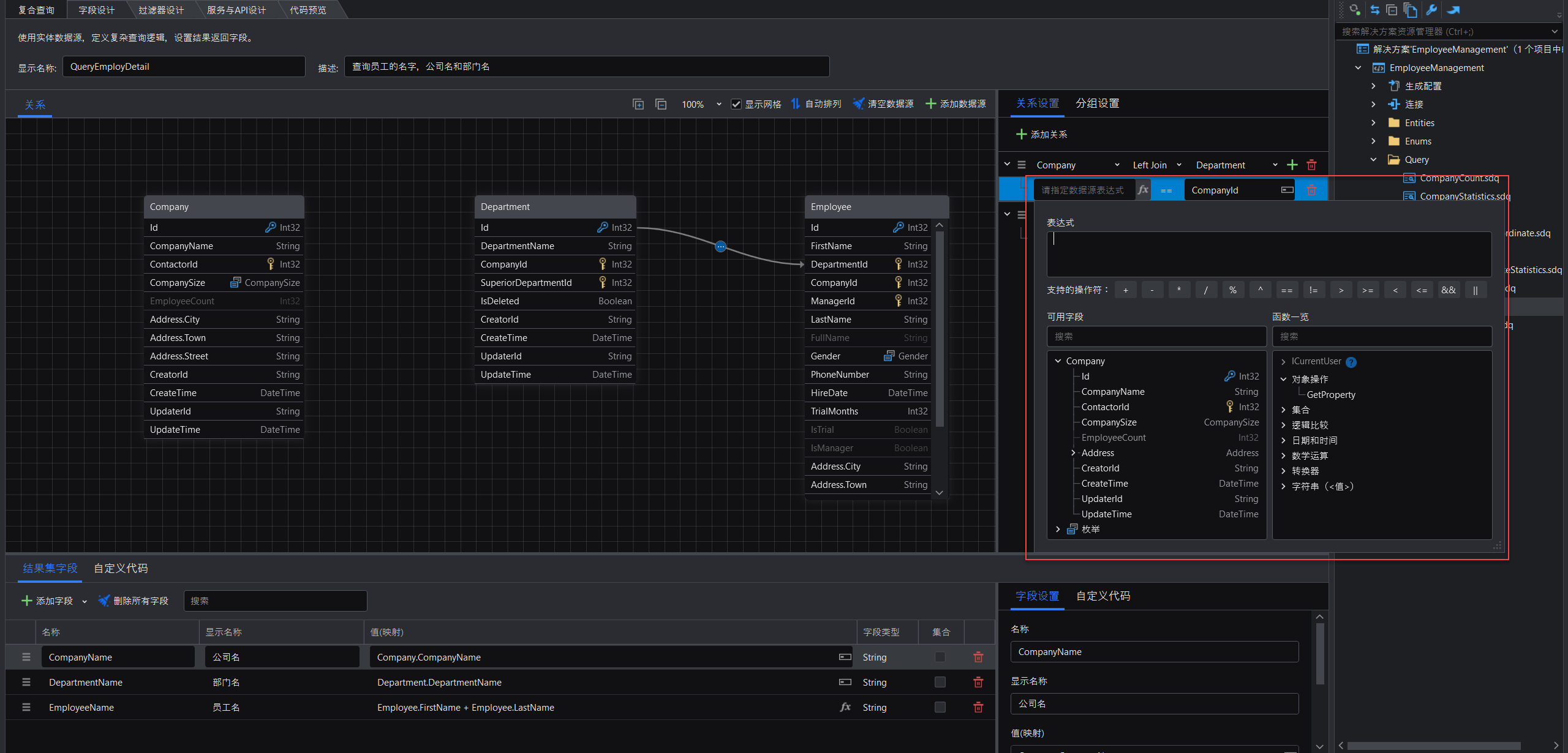Image resolution: width=1568 pixels, height=753 pixels.
Task: Click the + operator button
Action: tap(1126, 290)
